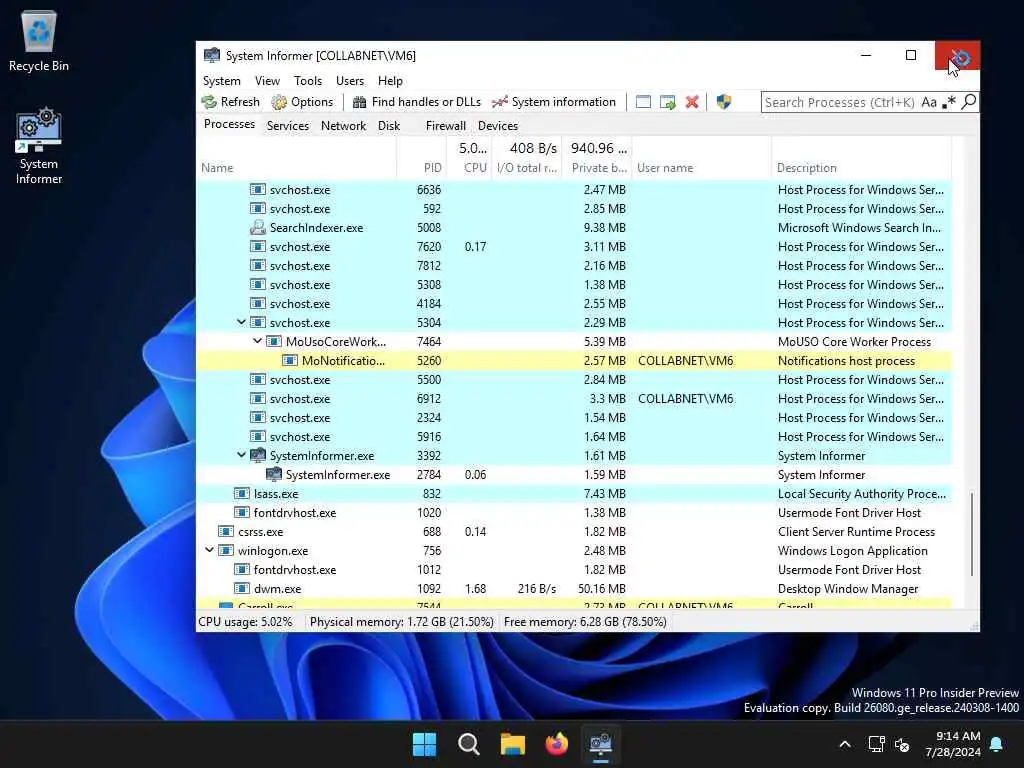This screenshot has height=768, width=1024.
Task: Open the System menu
Action: coord(221,81)
